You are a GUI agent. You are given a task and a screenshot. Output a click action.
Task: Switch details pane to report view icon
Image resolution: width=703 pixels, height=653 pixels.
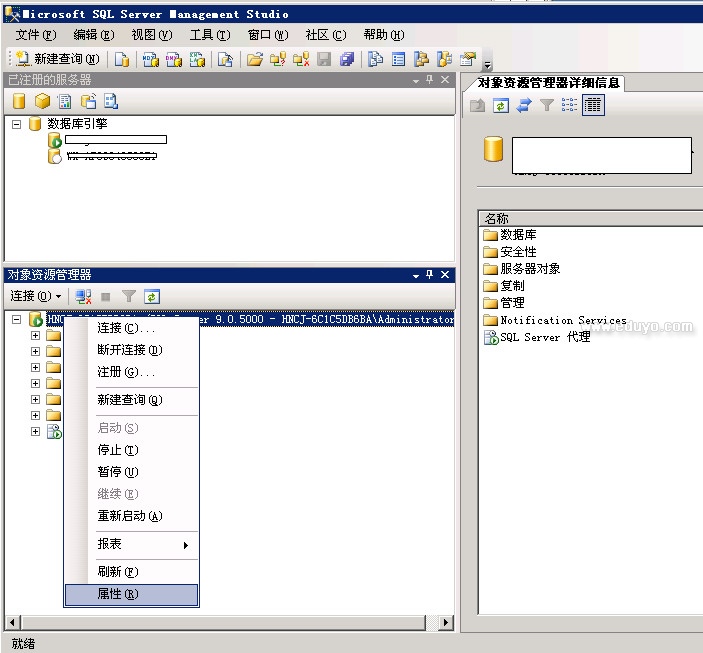click(593, 105)
